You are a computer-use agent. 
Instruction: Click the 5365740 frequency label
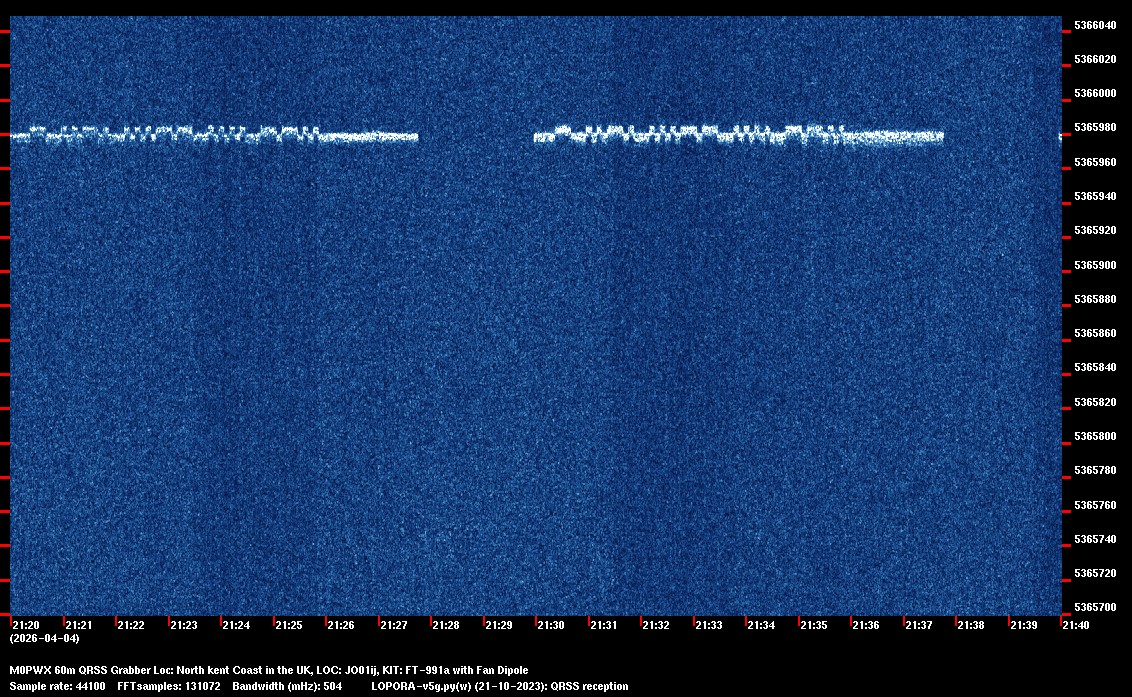point(1094,540)
